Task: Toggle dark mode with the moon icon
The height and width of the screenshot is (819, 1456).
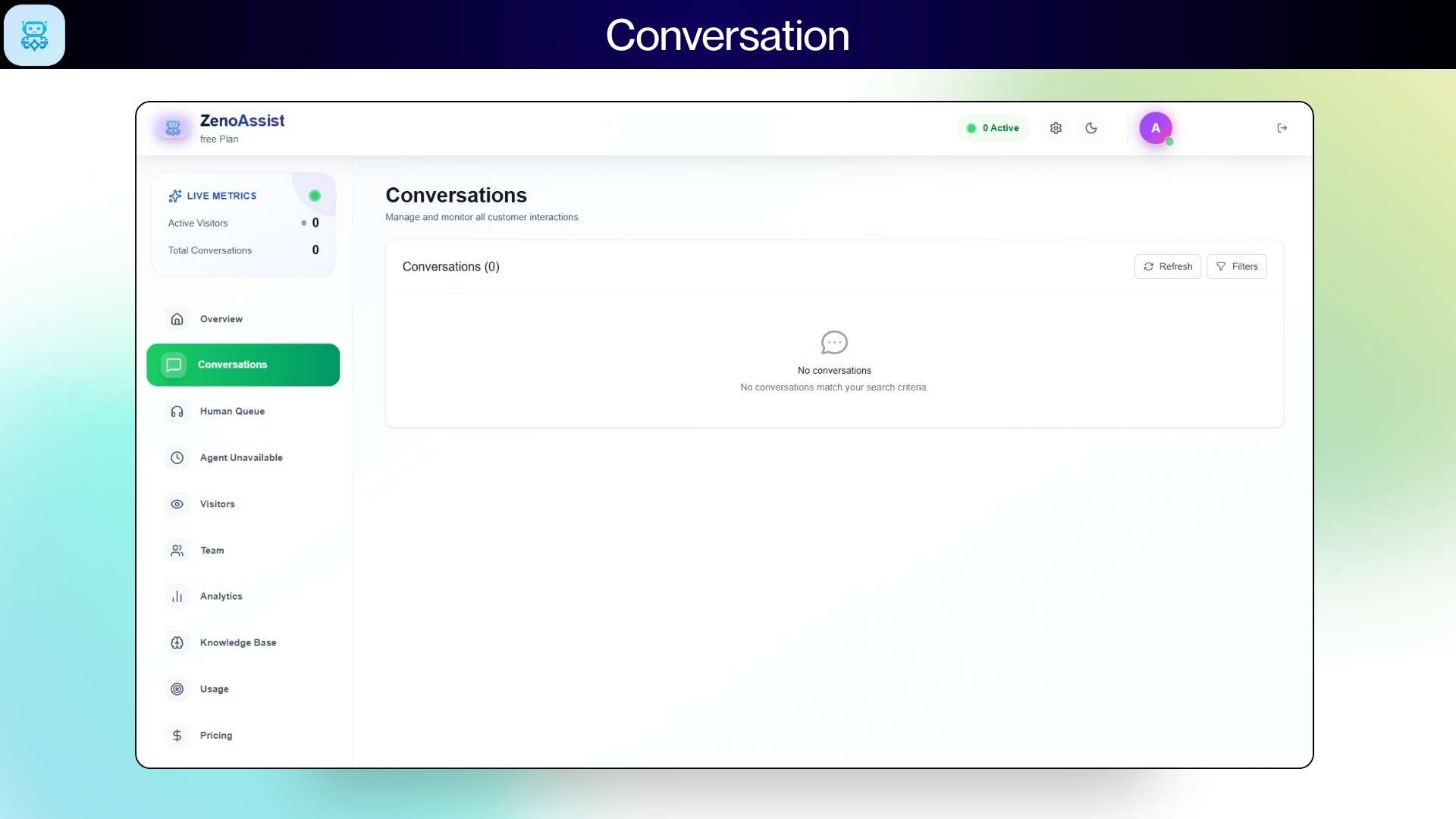Action: (x=1091, y=127)
